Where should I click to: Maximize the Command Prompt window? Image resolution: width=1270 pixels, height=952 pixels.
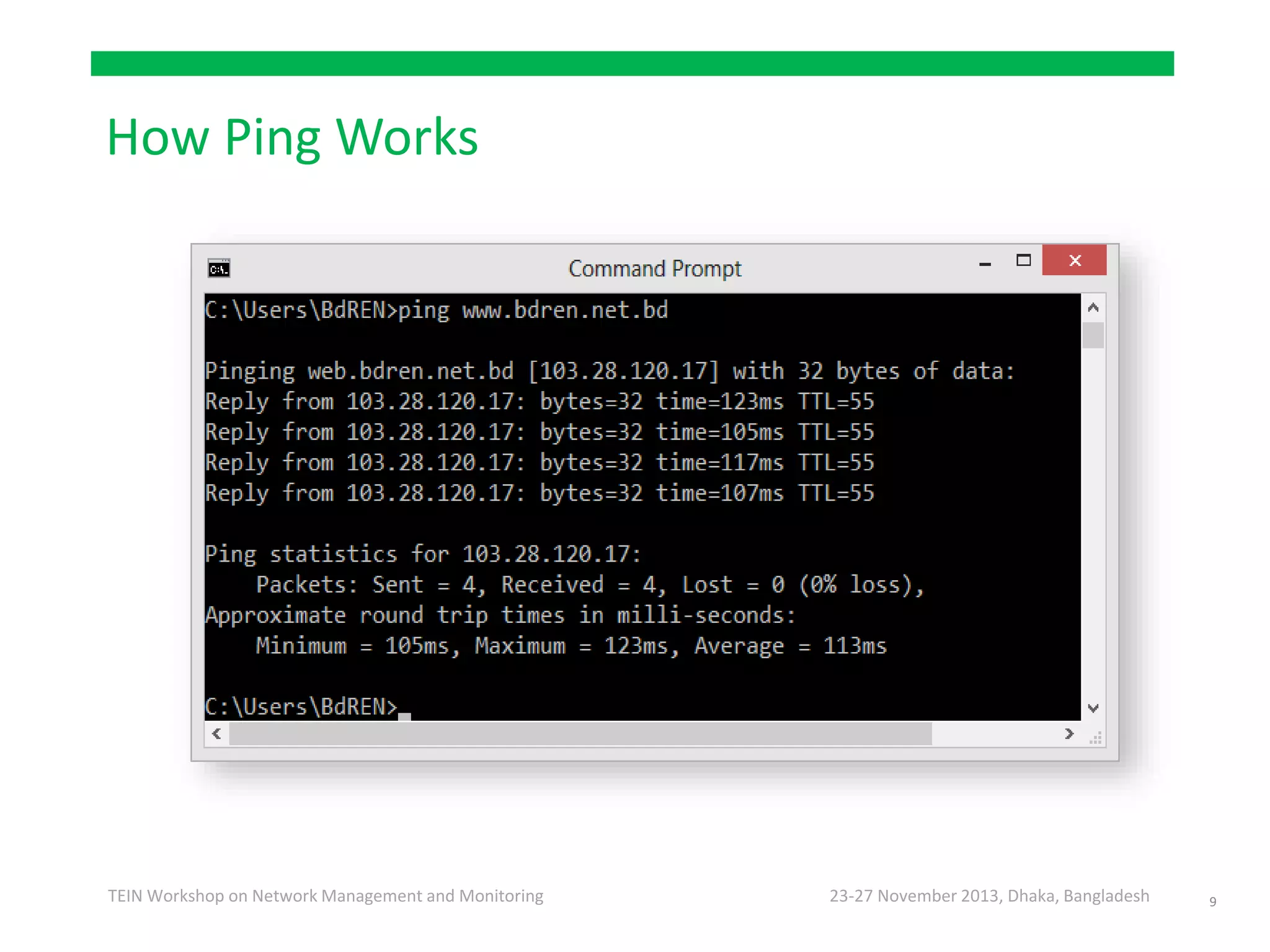1024,260
